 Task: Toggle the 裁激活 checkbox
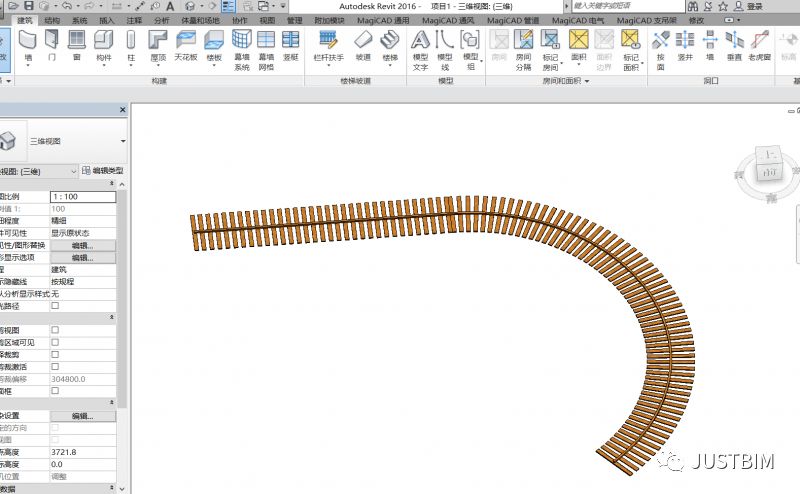(x=55, y=366)
